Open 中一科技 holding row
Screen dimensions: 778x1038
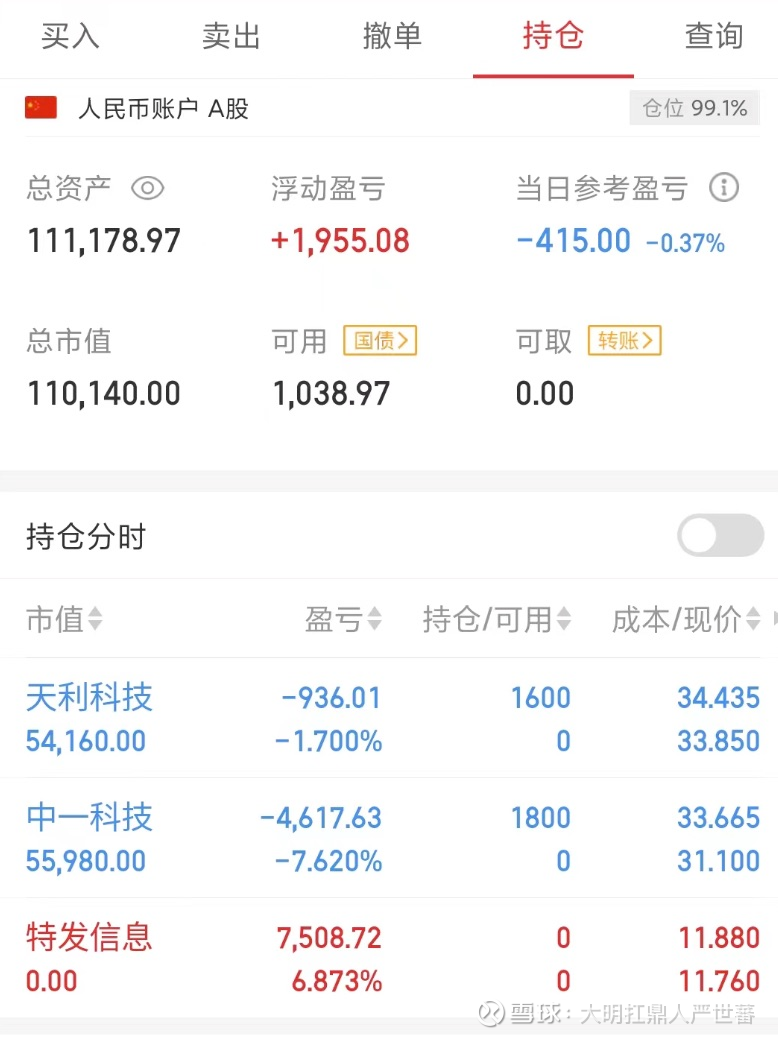(x=89, y=817)
